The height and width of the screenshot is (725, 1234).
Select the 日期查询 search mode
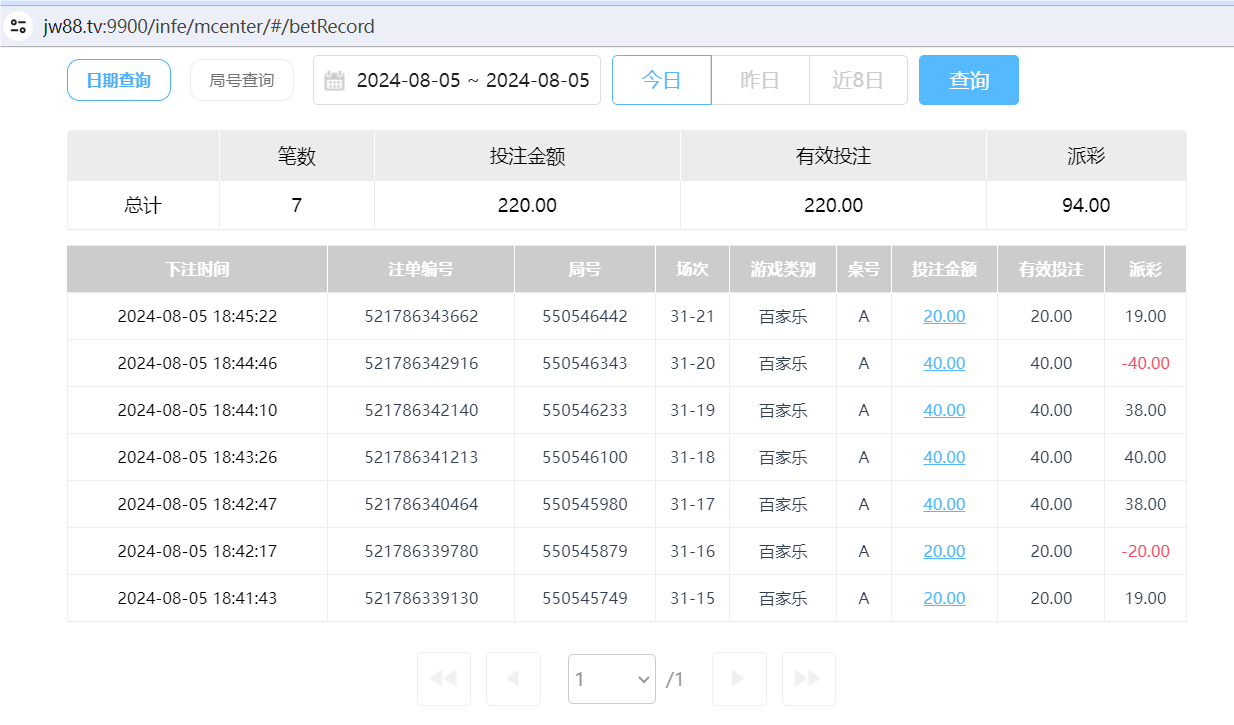(x=118, y=80)
